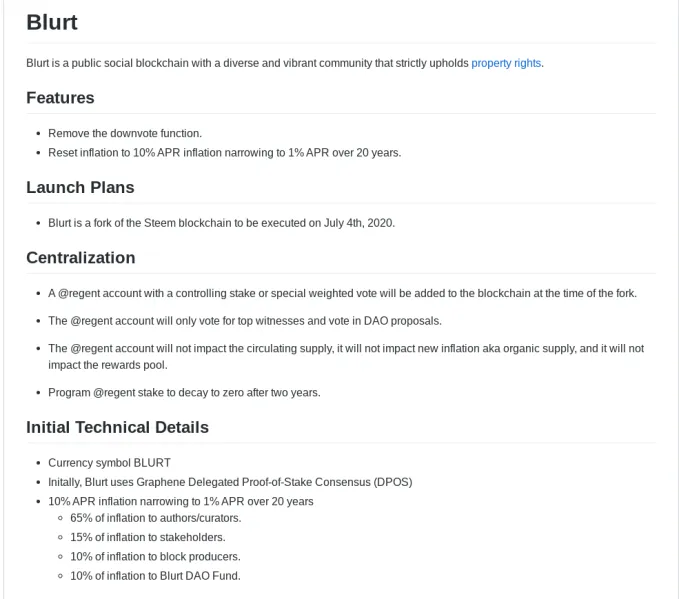Click '10% of inflation to block producers'
Screen dimensions: 679x599
155,557
